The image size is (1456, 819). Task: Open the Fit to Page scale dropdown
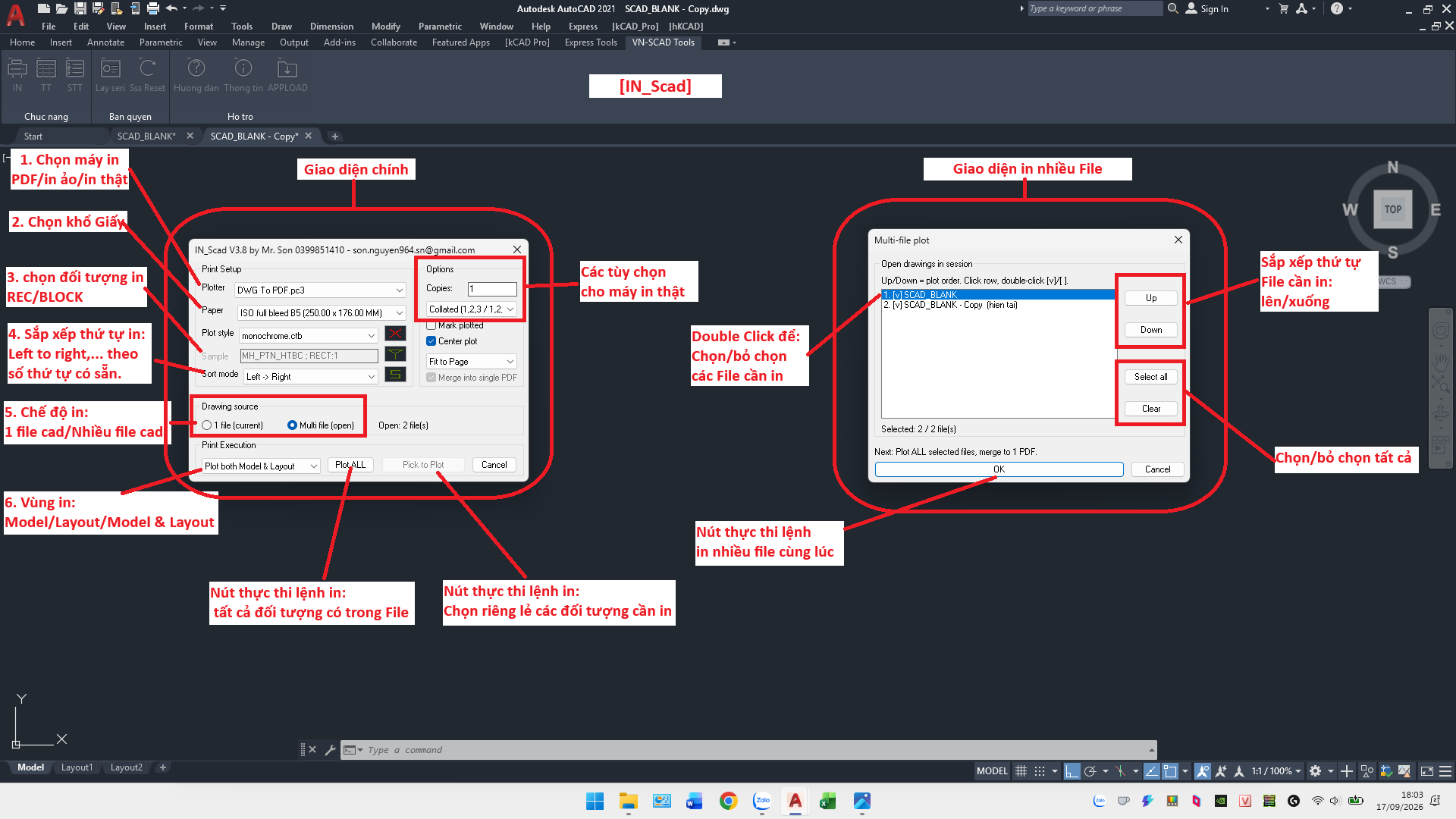472,362
